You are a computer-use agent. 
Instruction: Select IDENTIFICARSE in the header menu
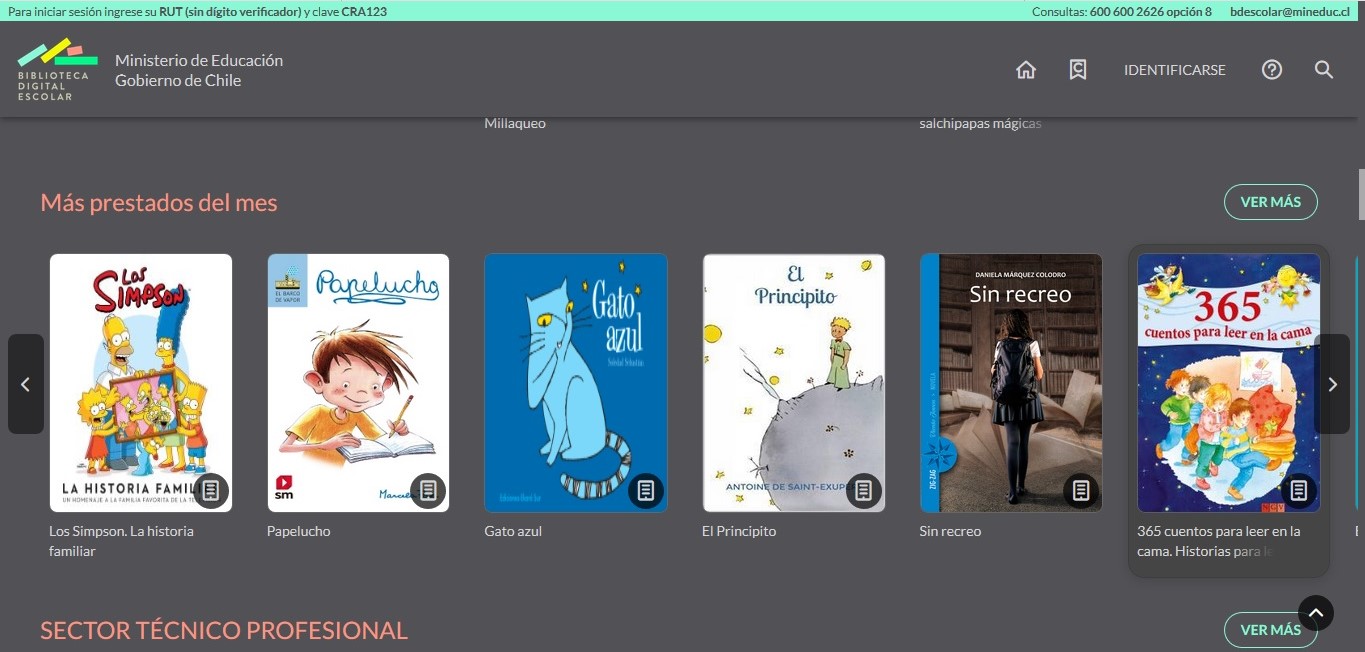[x=1175, y=70]
